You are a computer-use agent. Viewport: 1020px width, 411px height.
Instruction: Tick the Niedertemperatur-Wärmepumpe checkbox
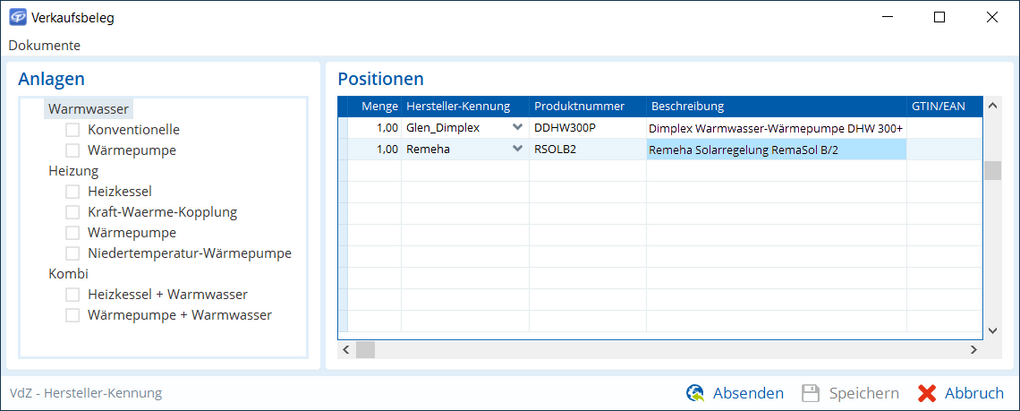(73, 253)
